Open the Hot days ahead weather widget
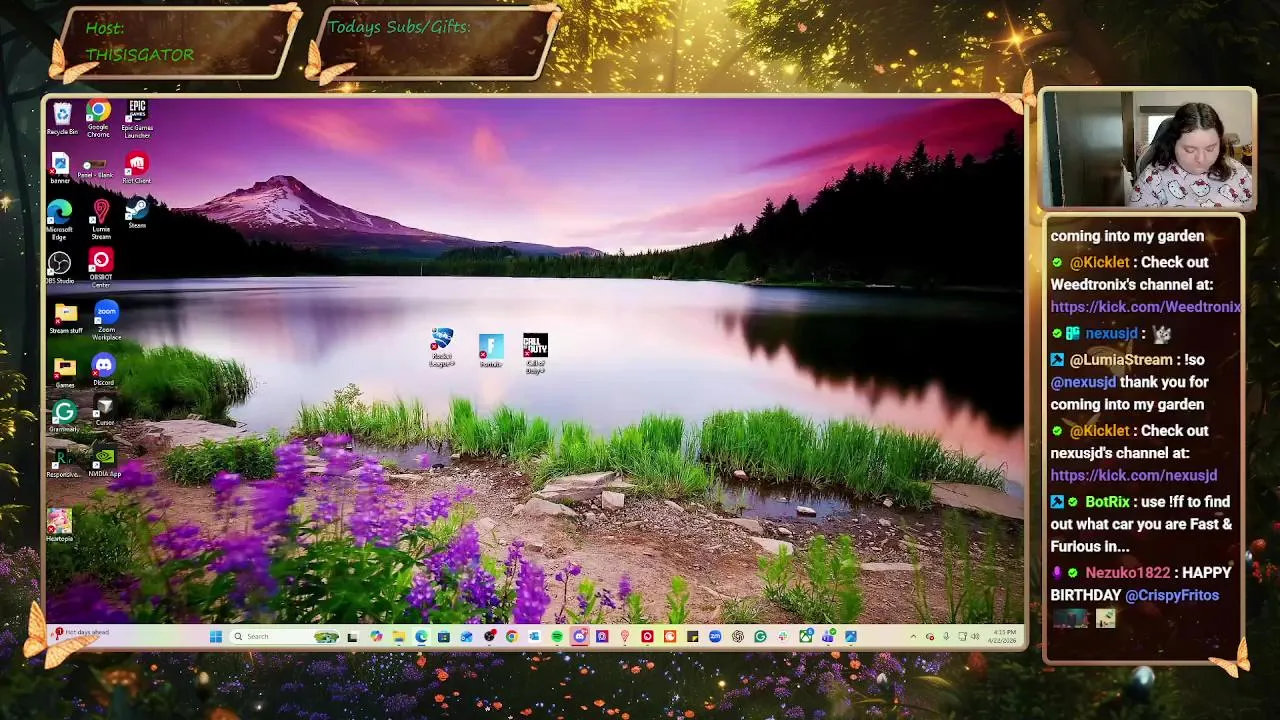Image resolution: width=1280 pixels, height=720 pixels. pyautogui.click(x=82, y=633)
